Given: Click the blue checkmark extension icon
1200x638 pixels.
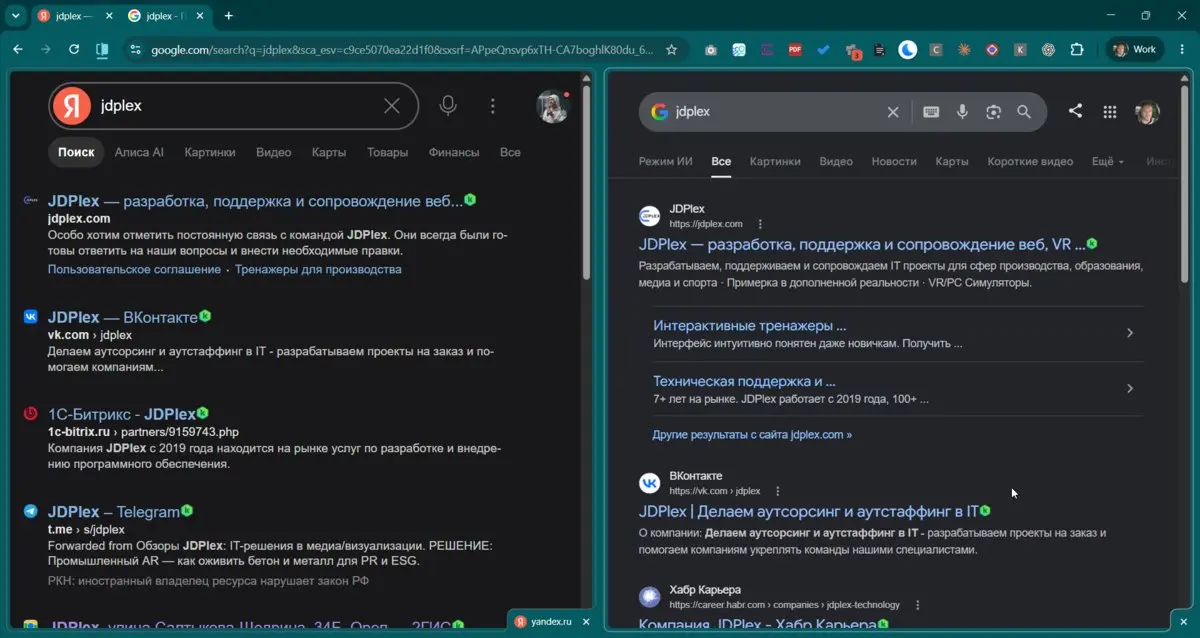Looking at the screenshot, I should point(823,49).
